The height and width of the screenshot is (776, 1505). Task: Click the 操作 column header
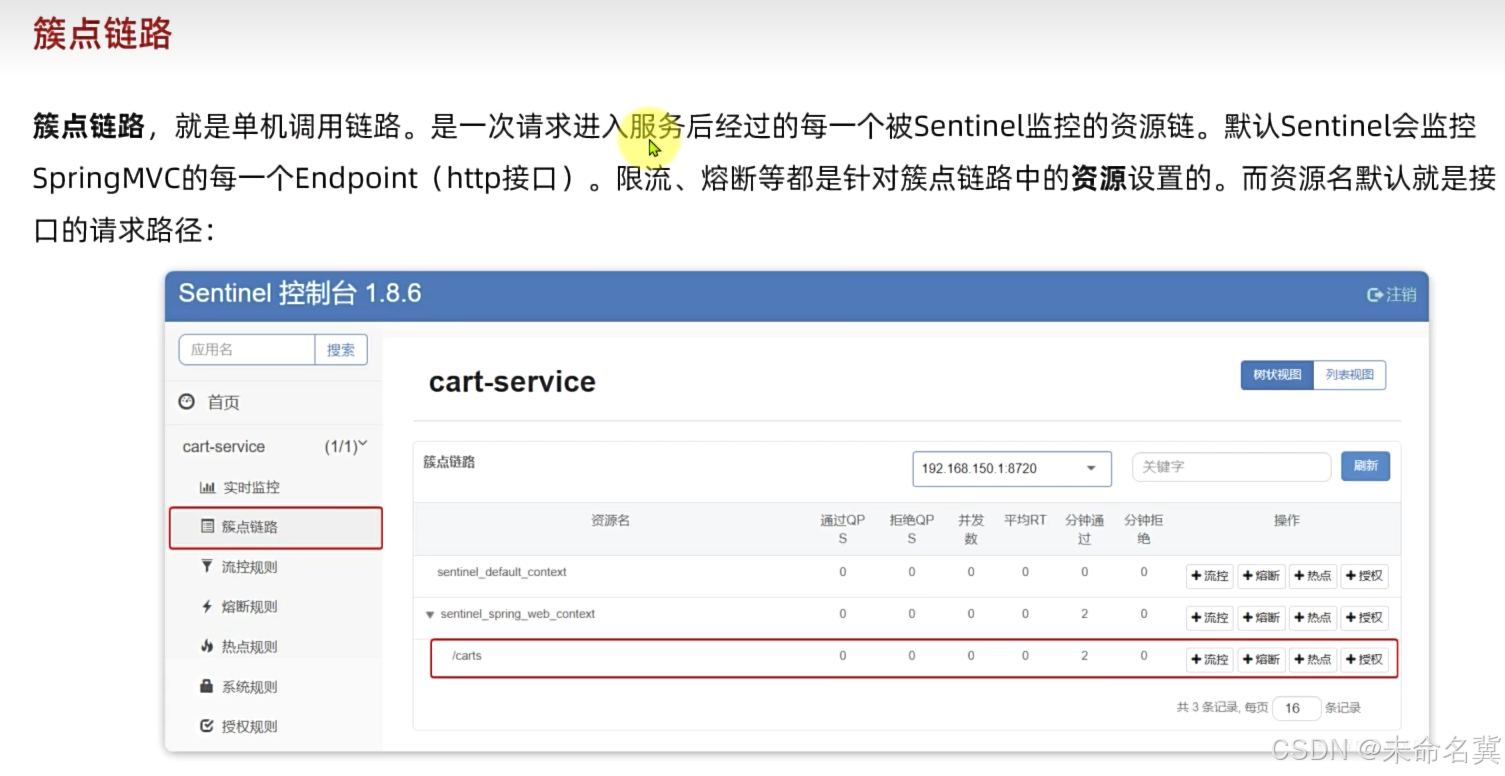click(x=1287, y=520)
